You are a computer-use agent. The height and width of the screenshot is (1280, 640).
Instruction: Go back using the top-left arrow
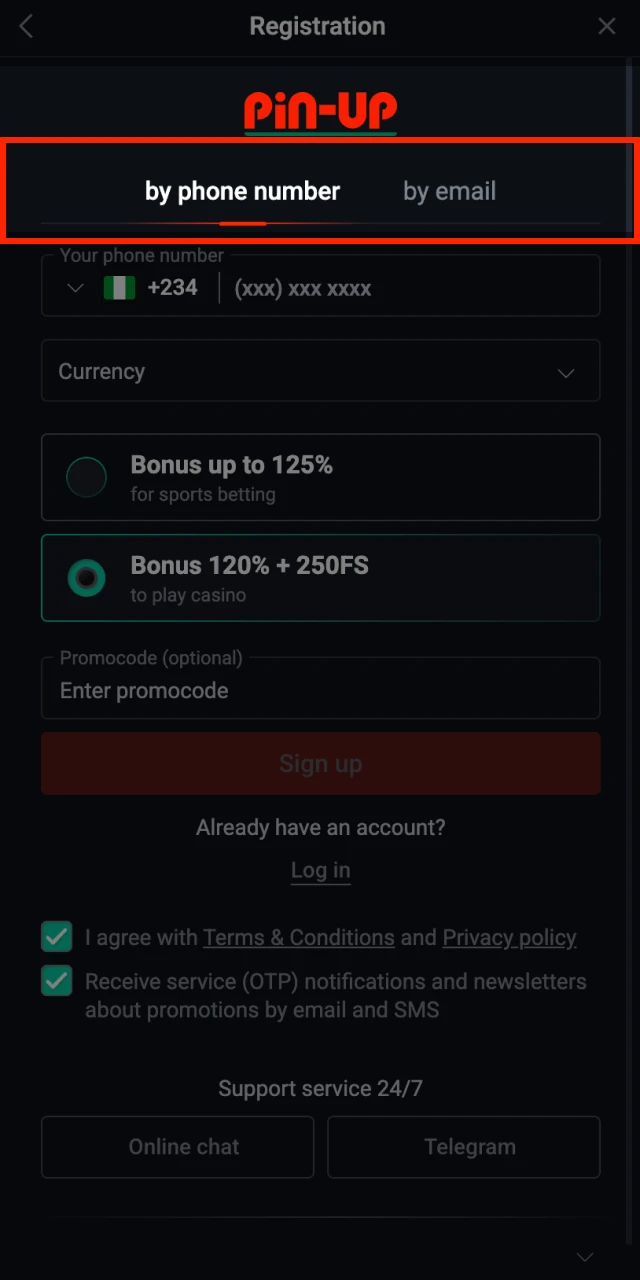coord(27,27)
